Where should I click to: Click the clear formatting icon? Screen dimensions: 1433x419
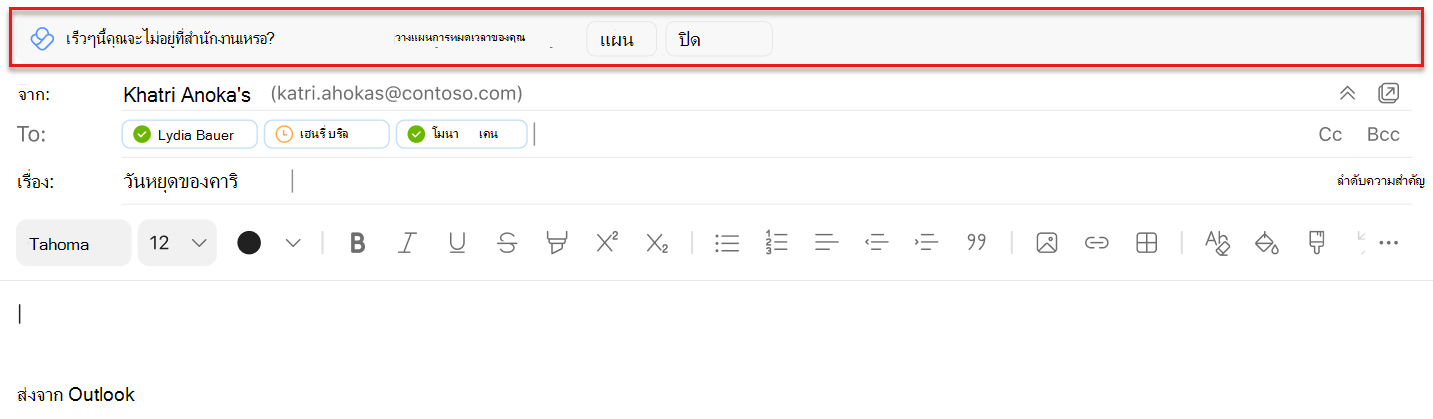[x=1217, y=243]
